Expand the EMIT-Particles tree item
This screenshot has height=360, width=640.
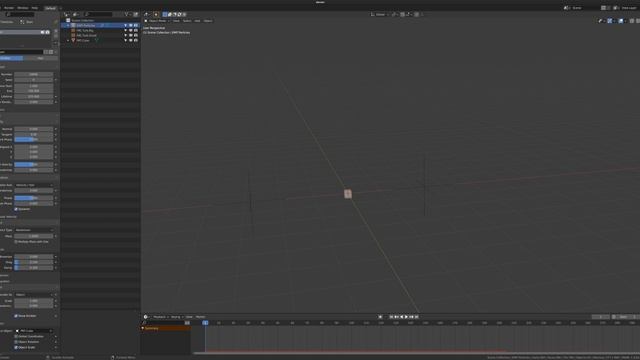(x=68, y=25)
